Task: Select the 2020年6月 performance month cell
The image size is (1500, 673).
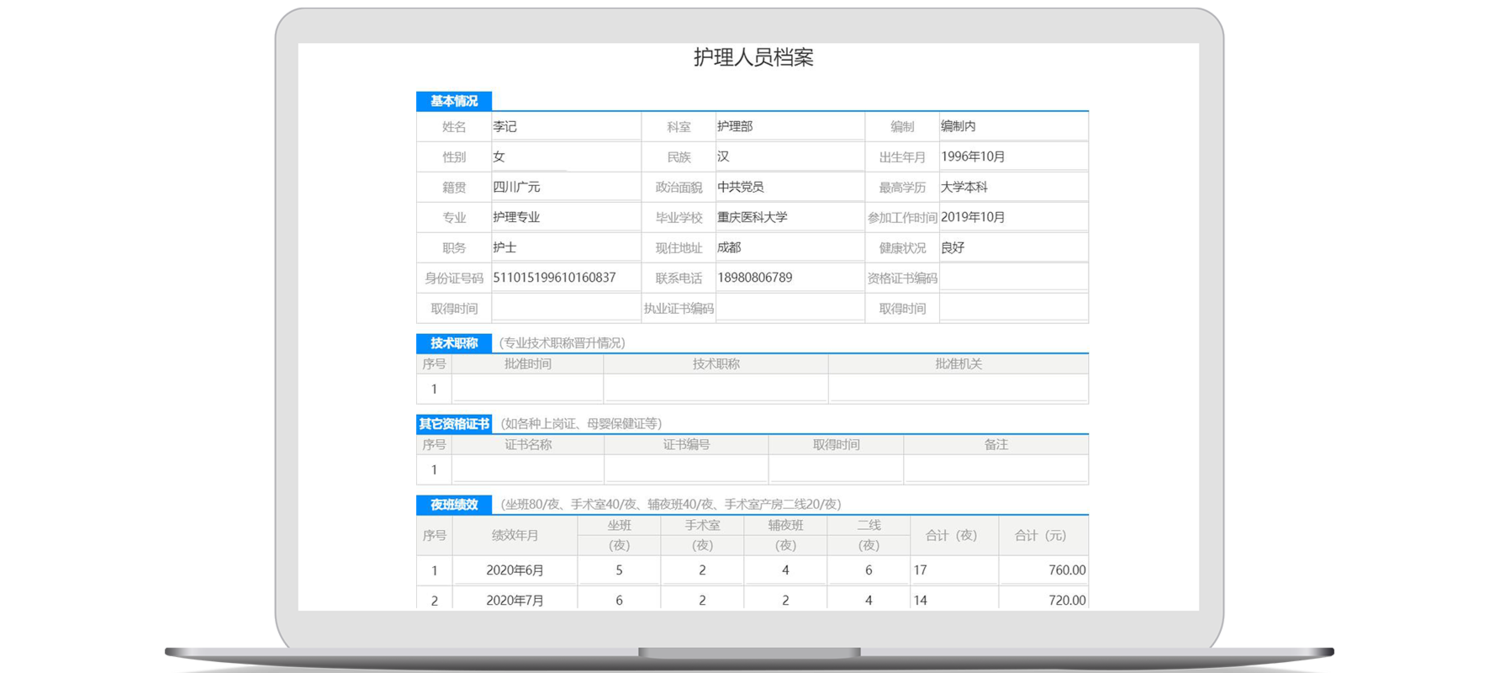Action: 515,571
